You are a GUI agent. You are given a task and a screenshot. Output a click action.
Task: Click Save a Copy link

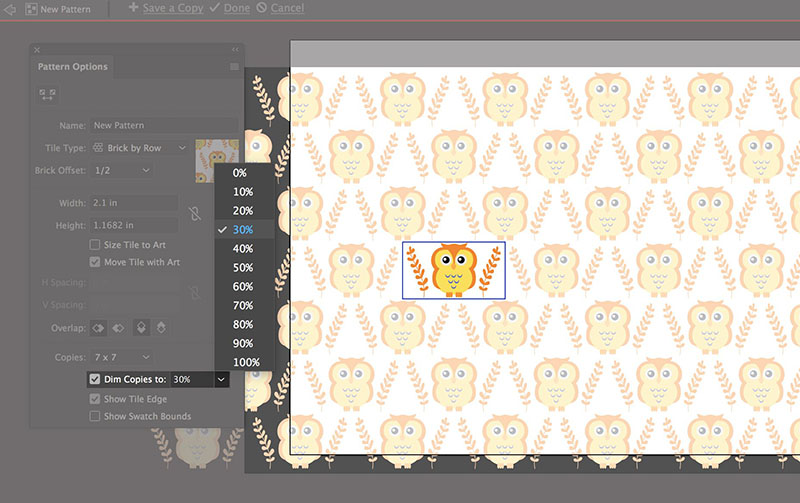tap(173, 8)
